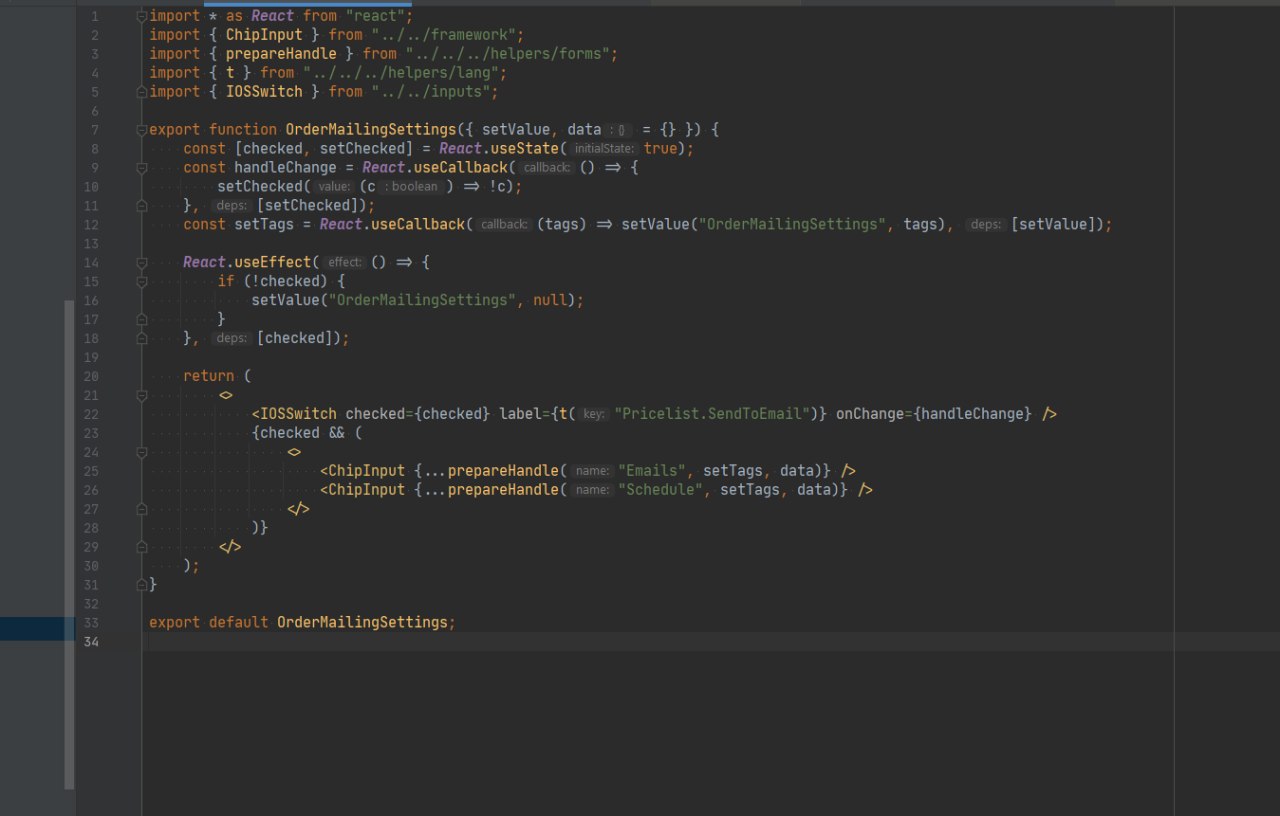This screenshot has height=816, width=1280.
Task: Click line number 12 in the gutter
Action: tap(91, 225)
